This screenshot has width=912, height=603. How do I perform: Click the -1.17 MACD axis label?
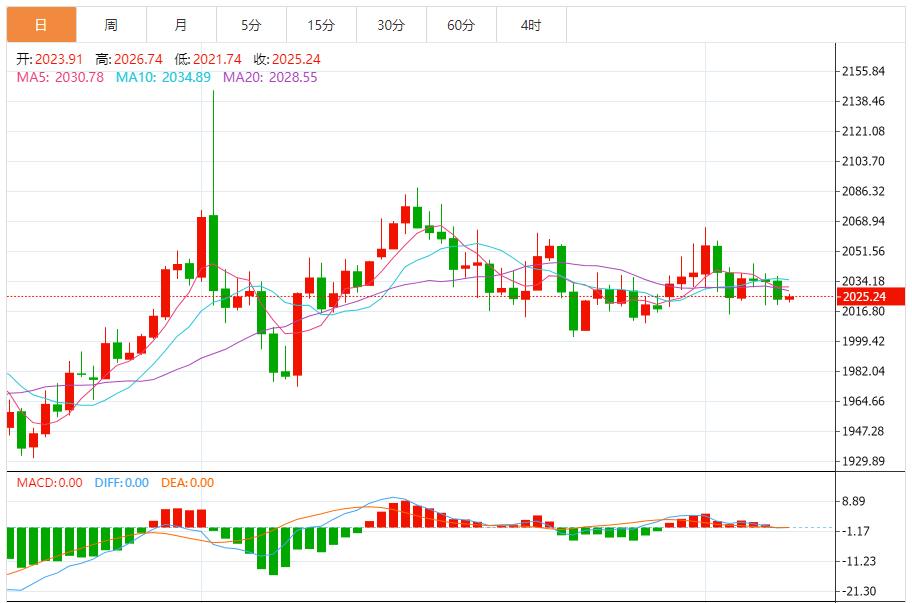click(856, 531)
